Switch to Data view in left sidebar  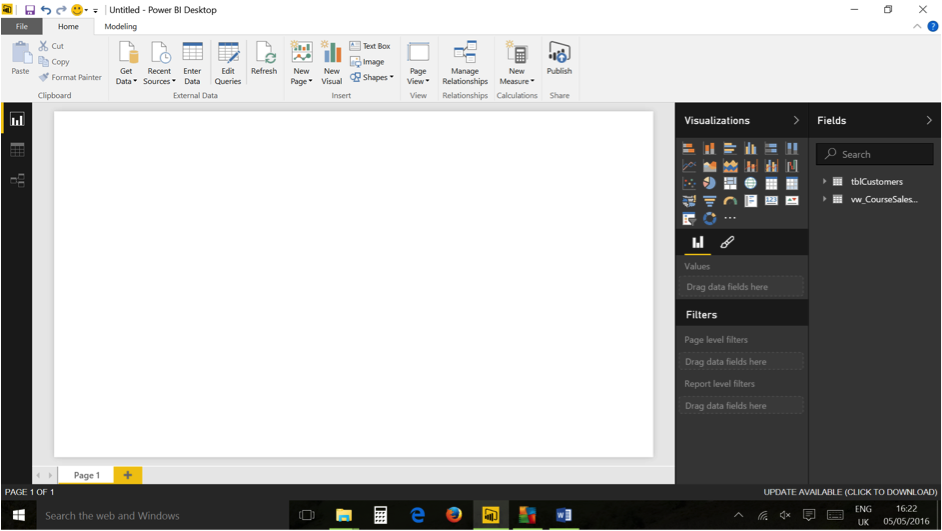pos(17,150)
